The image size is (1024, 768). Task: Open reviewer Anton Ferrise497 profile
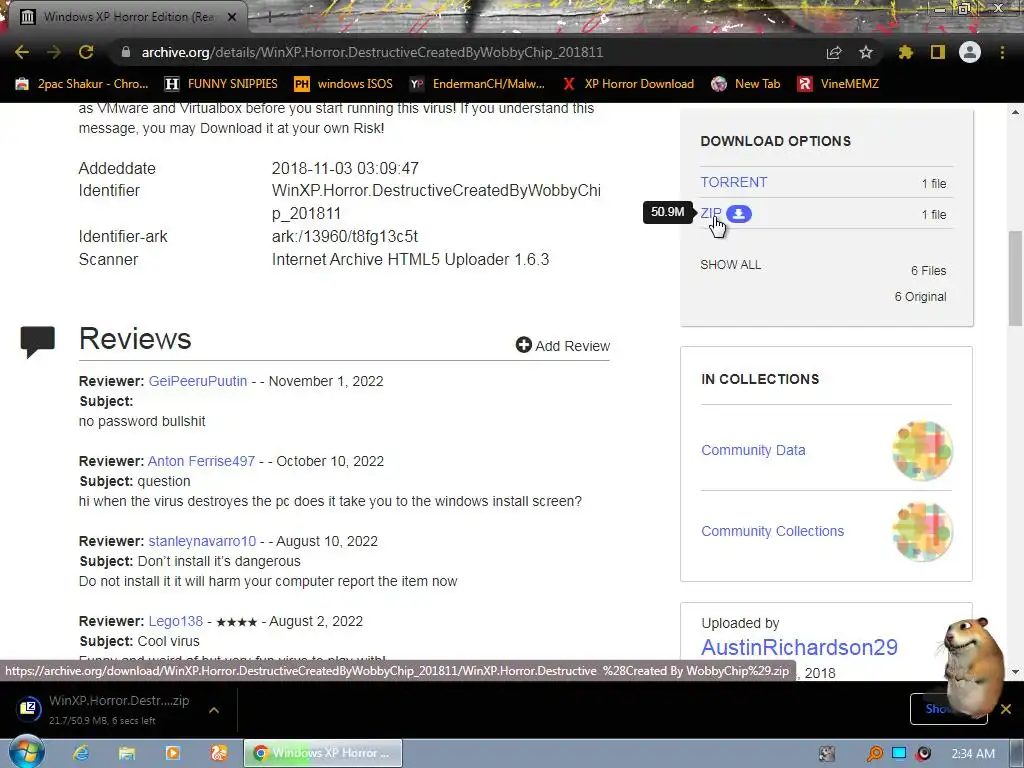point(201,461)
